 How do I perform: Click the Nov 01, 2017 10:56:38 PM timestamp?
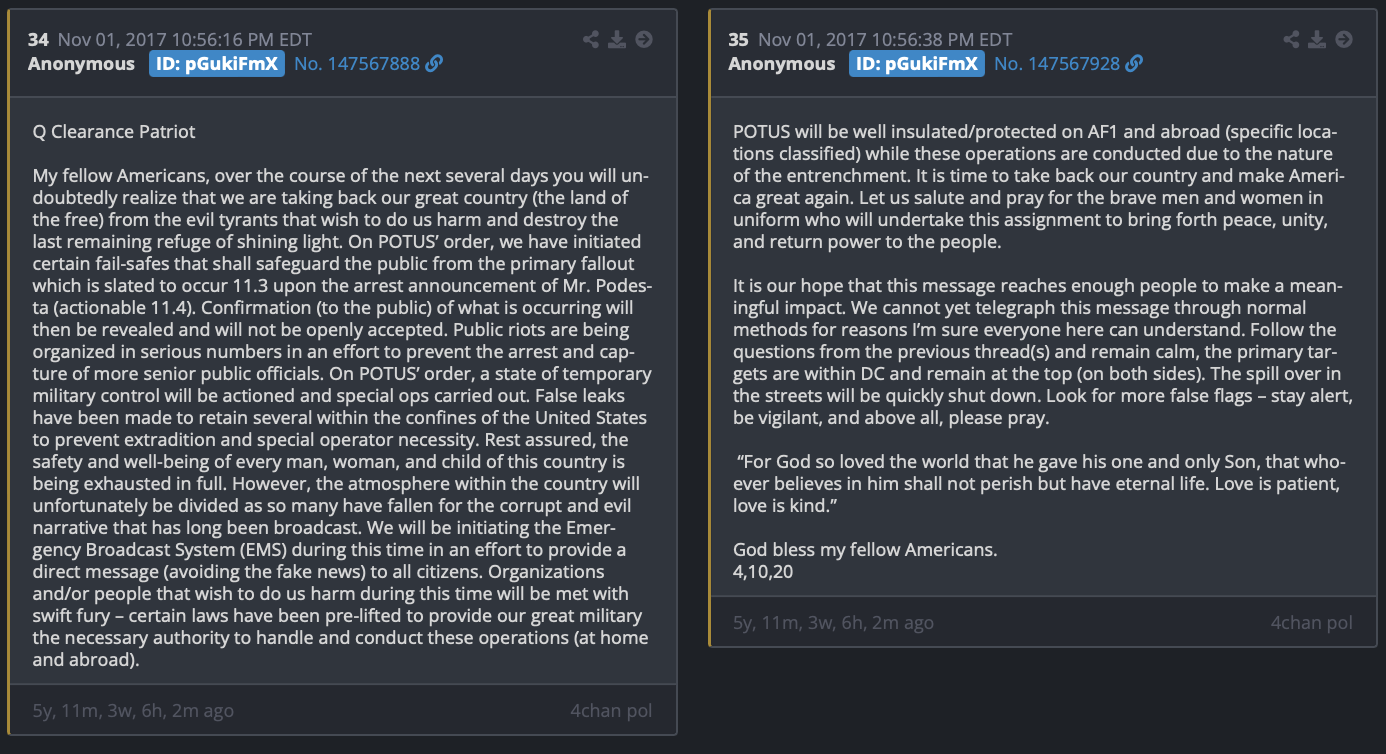pyautogui.click(x=885, y=40)
